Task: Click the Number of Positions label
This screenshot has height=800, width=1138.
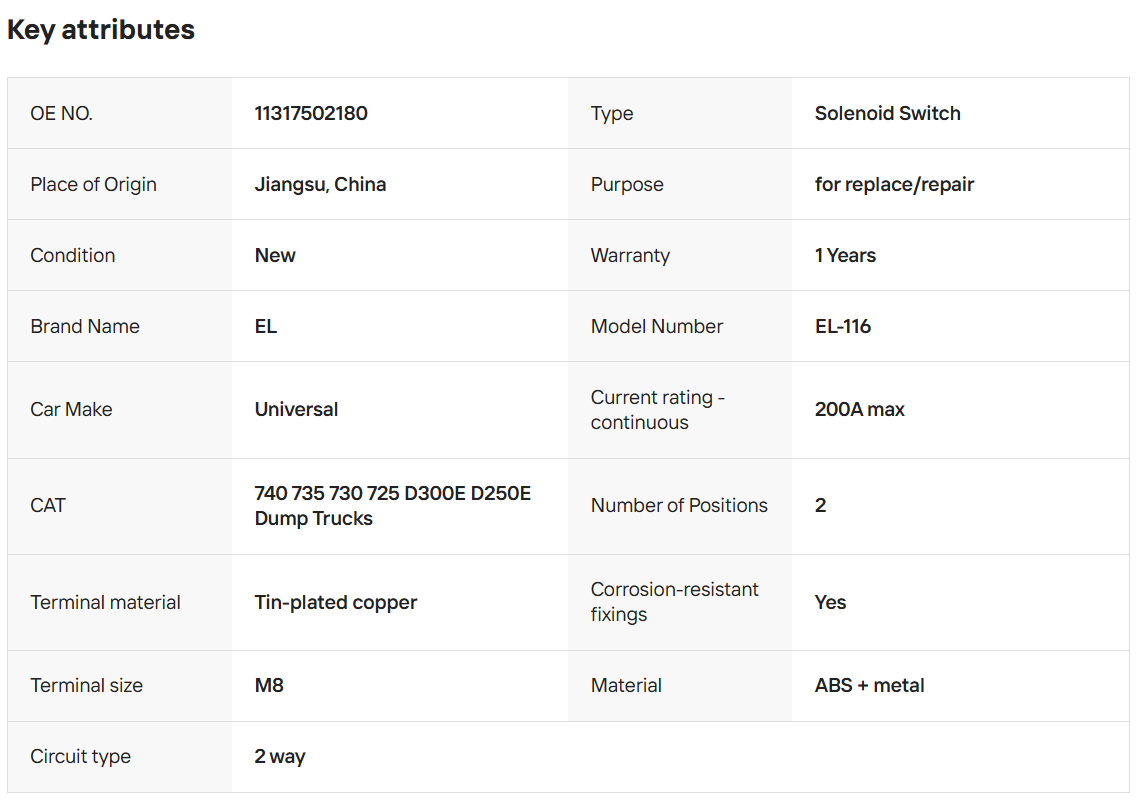Action: [x=679, y=505]
